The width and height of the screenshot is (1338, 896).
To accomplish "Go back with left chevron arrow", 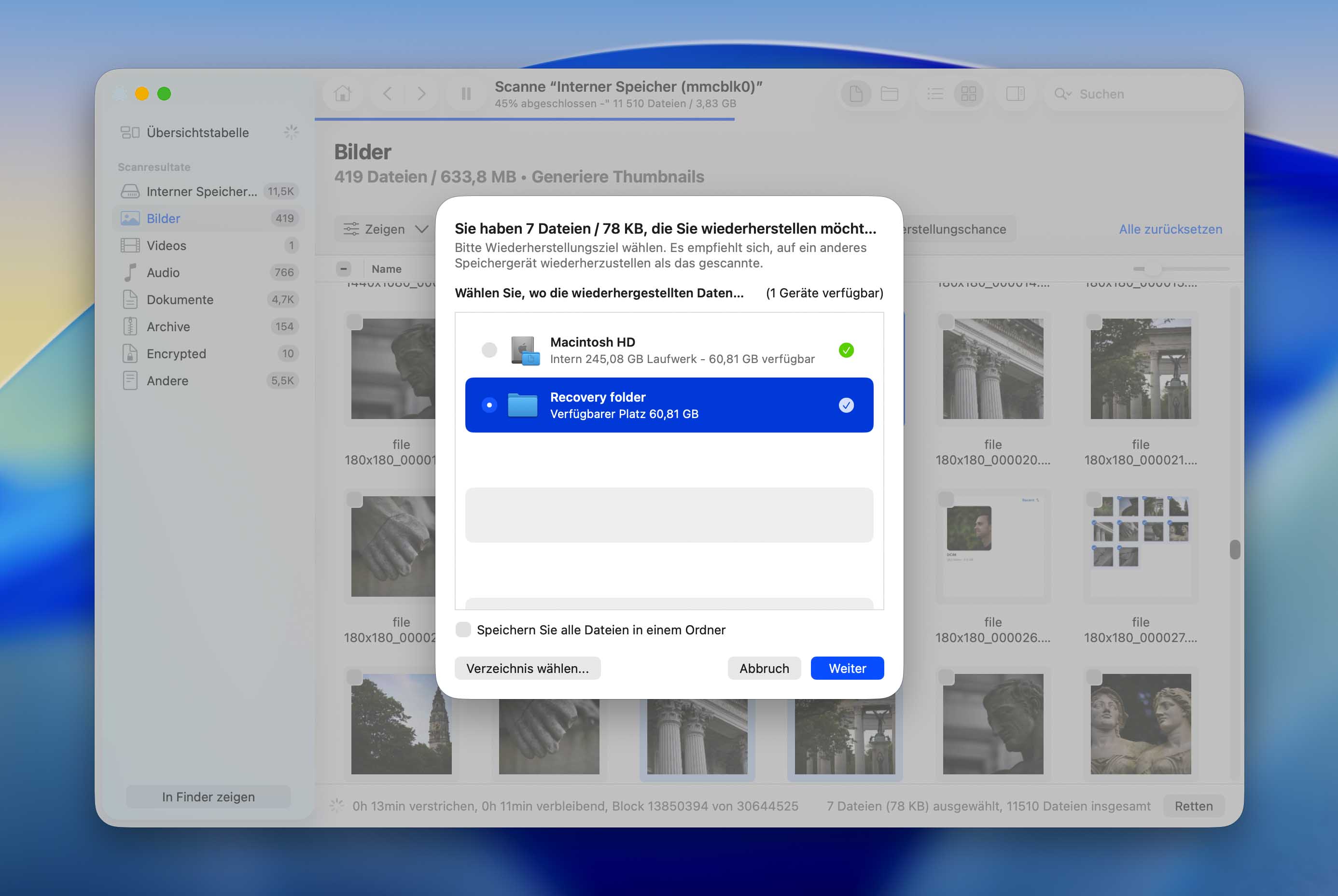I will 387,93.
